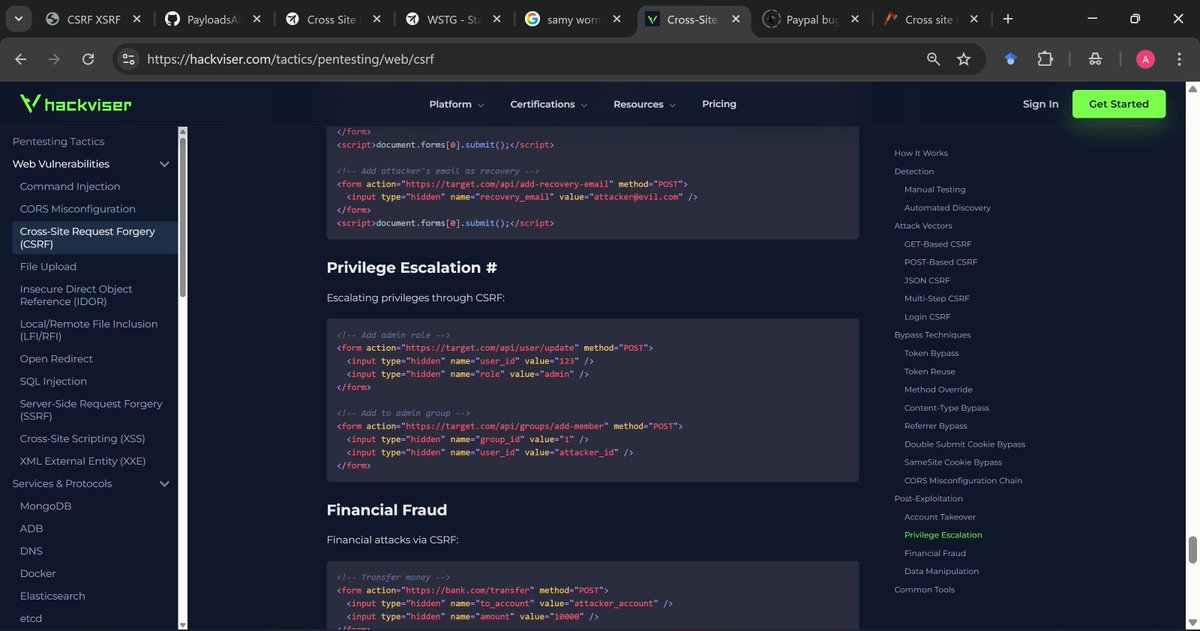Jump to Manual Testing in contents
Image resolution: width=1200 pixels, height=631 pixels.
(934, 190)
